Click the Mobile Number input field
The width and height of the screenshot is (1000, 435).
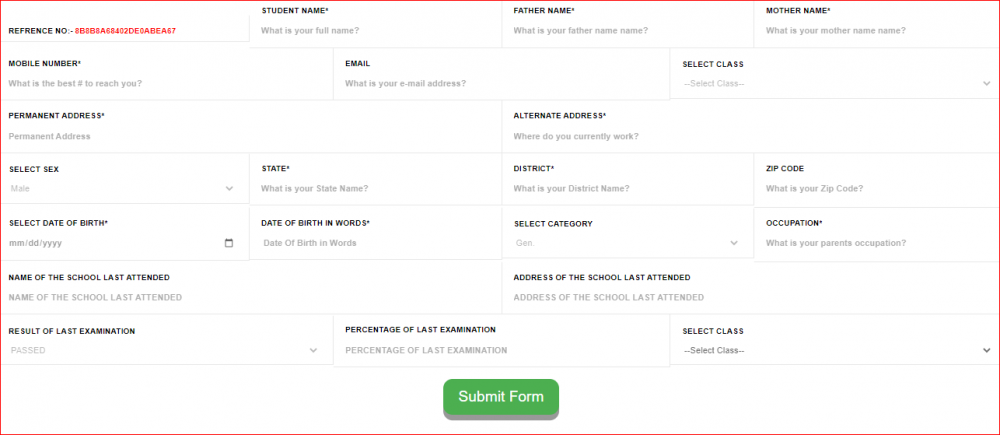click(166, 83)
